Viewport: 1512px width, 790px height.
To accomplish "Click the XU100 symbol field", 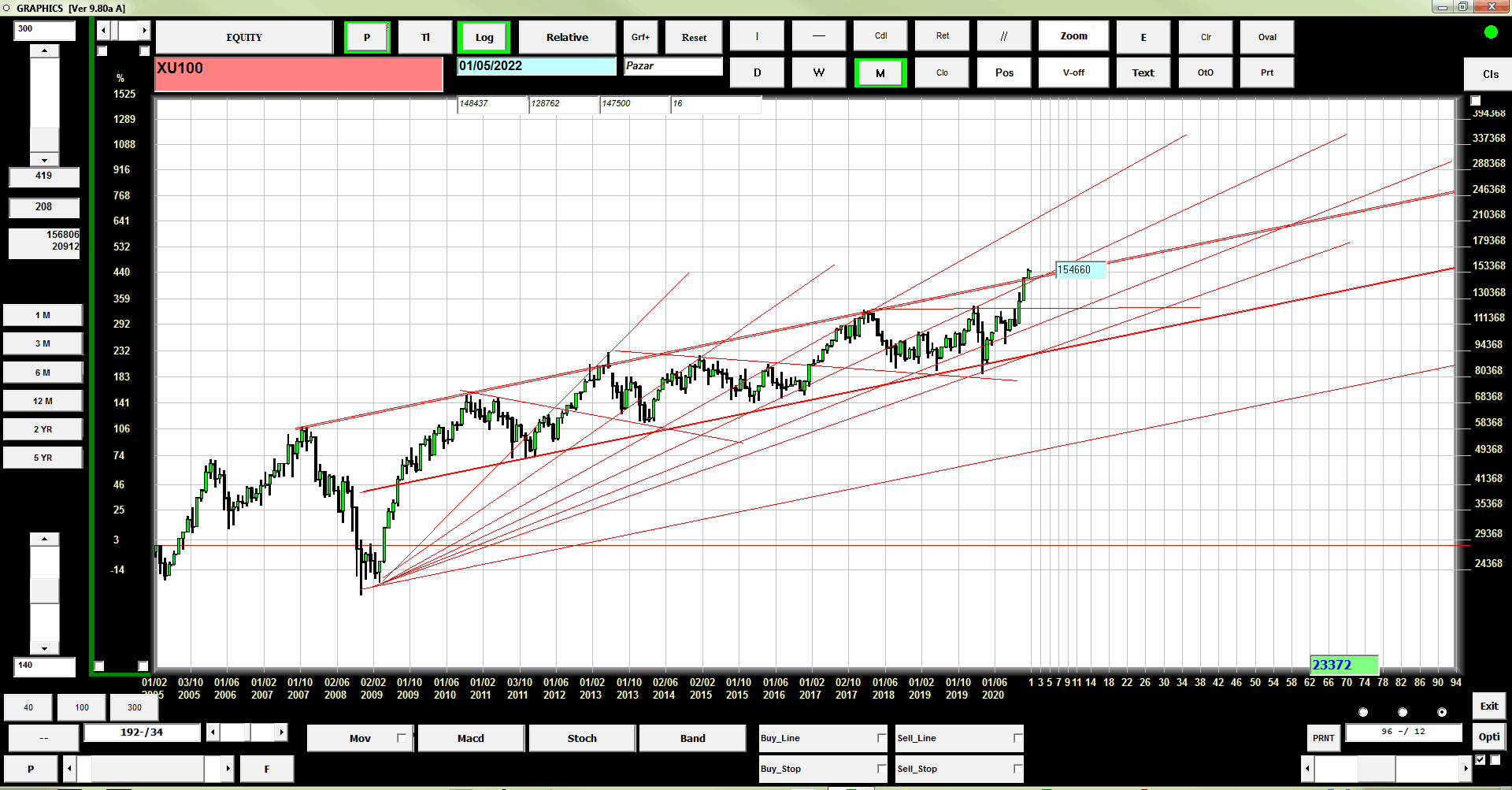I will click(298, 74).
